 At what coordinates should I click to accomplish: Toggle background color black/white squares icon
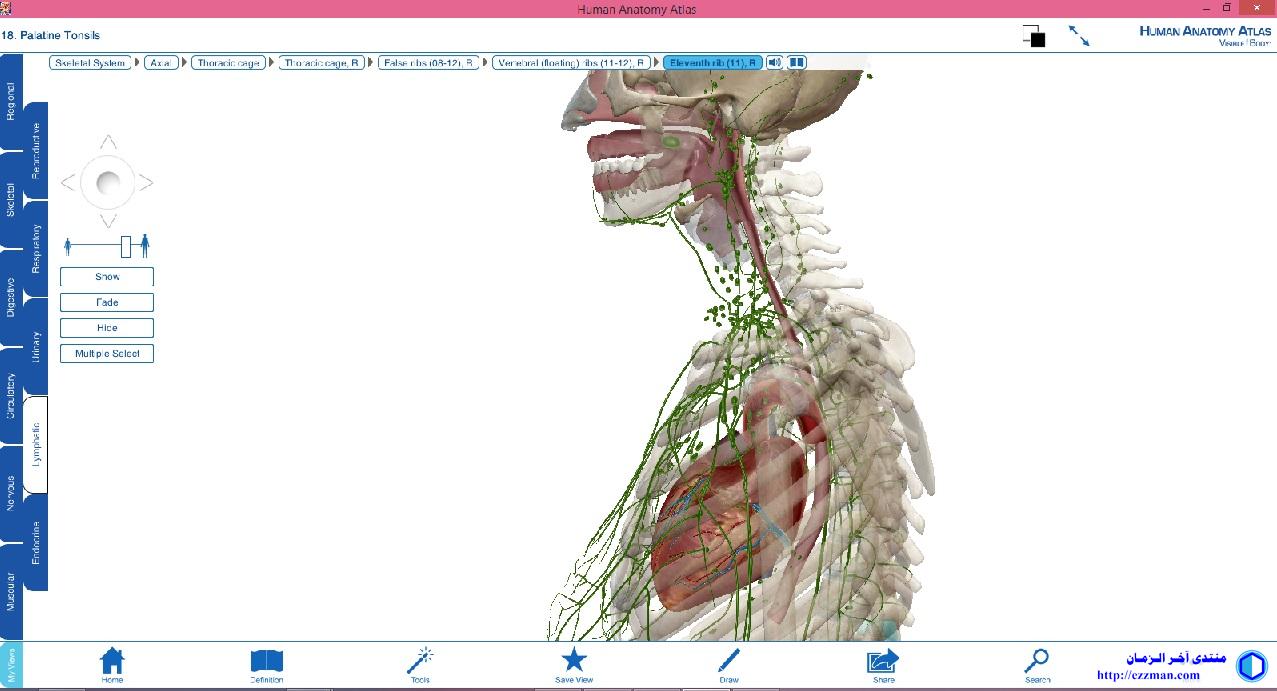pos(1034,36)
